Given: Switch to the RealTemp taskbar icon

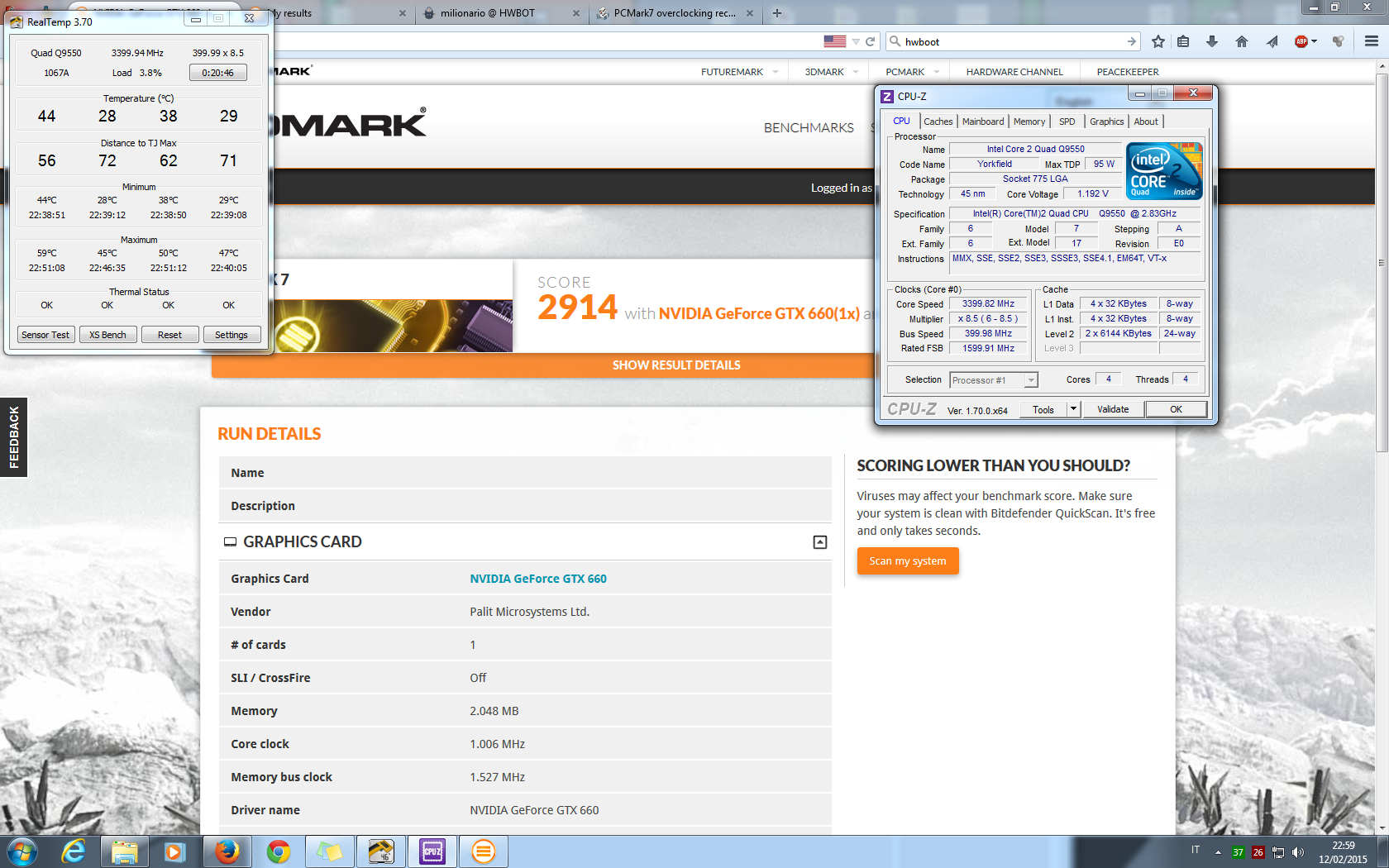Looking at the screenshot, I should click(381, 851).
